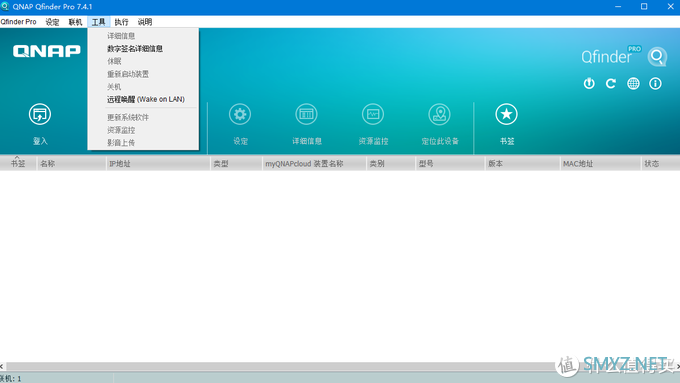Open the 设定 menu in the menu bar
This screenshot has height=383, width=680.
52,22
